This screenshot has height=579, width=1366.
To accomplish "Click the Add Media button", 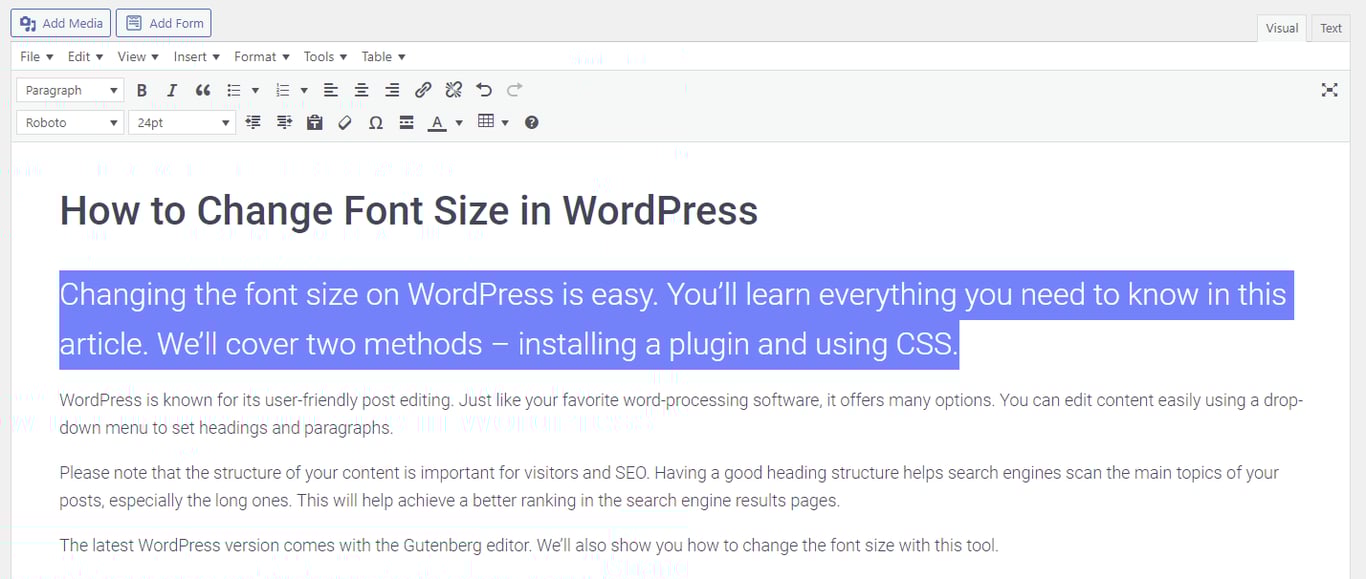I will pos(60,22).
